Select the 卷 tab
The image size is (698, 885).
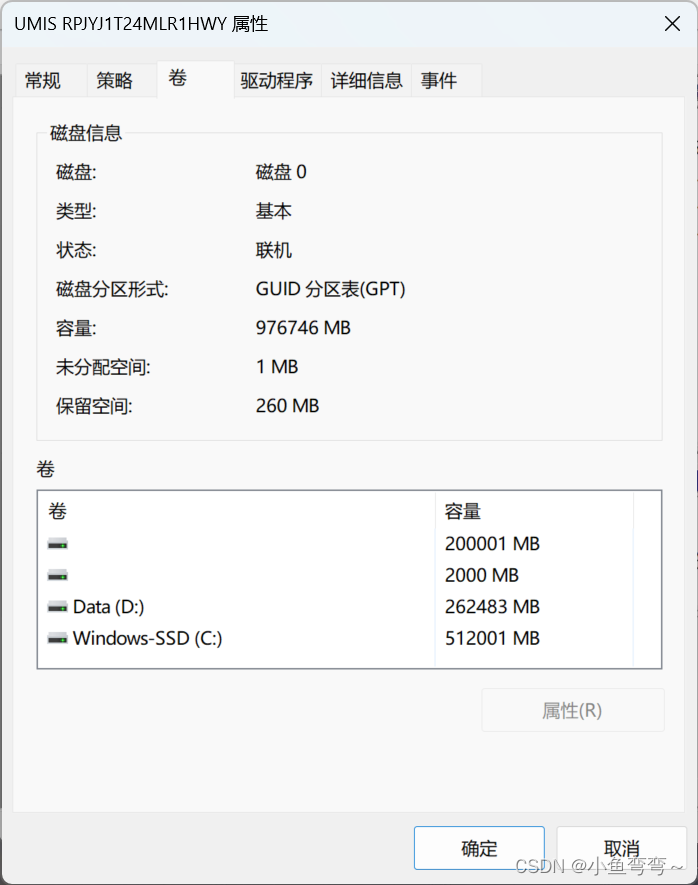[178, 79]
